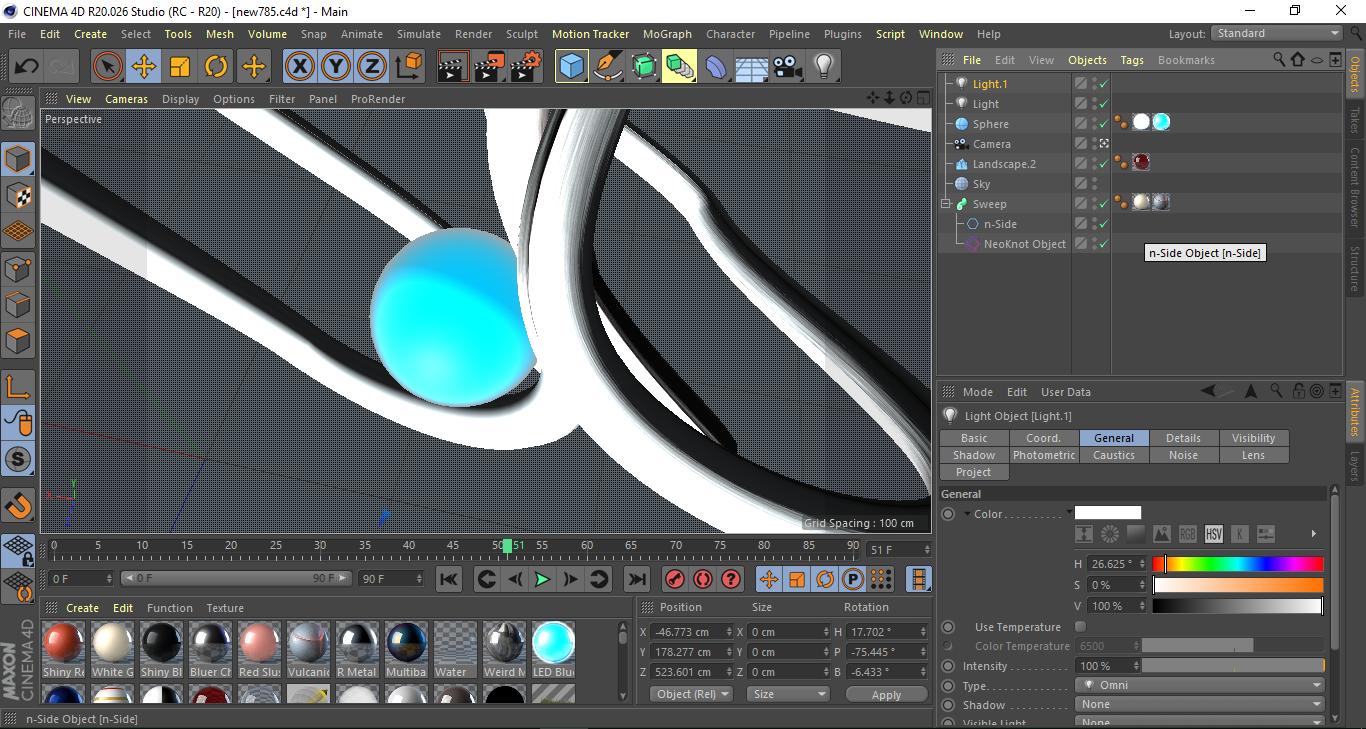The image size is (1366, 729).
Task: Toggle Sweep object enabled checkmark
Action: coord(1103,204)
